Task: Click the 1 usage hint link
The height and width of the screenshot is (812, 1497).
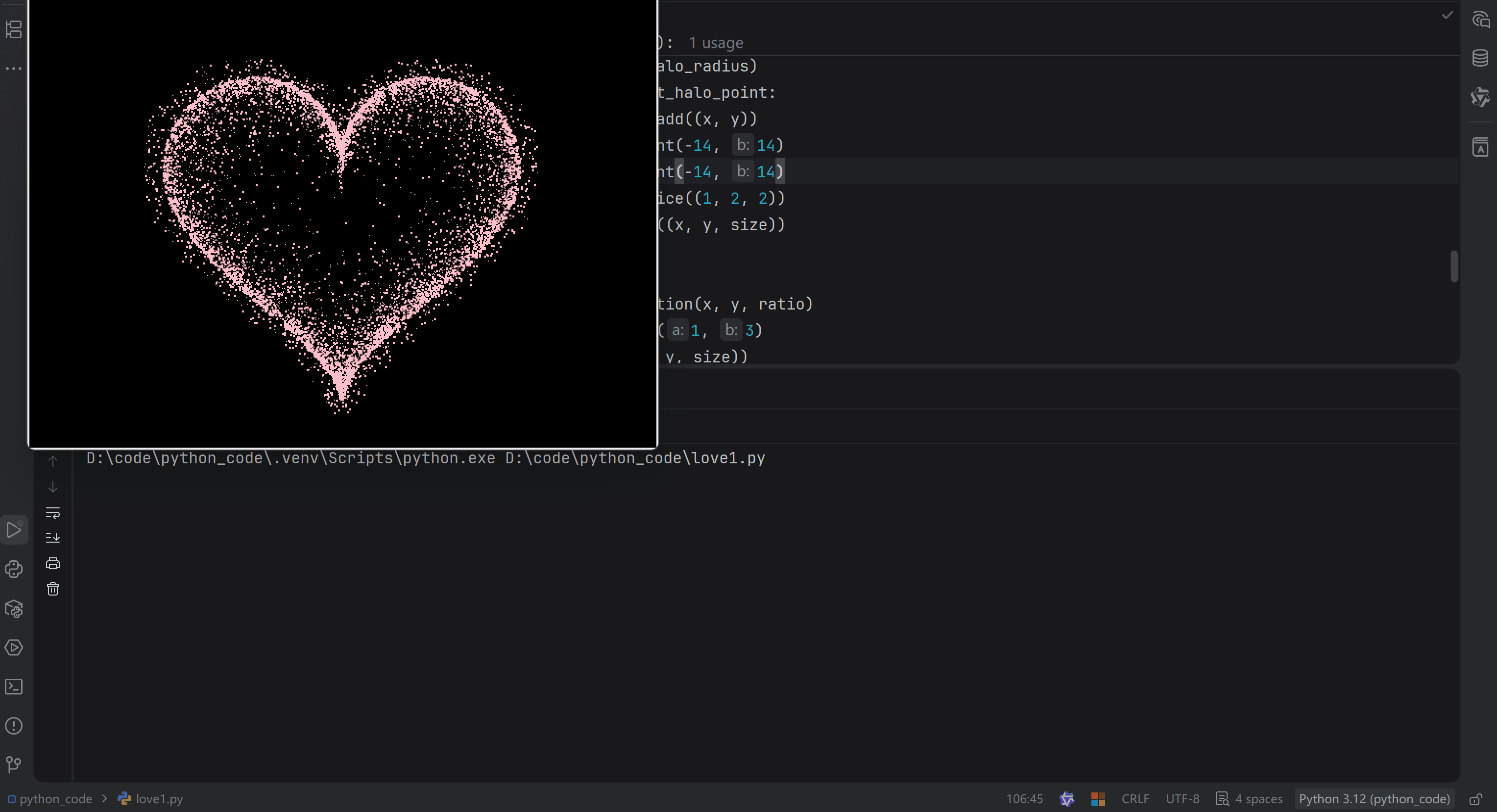Action: click(715, 43)
